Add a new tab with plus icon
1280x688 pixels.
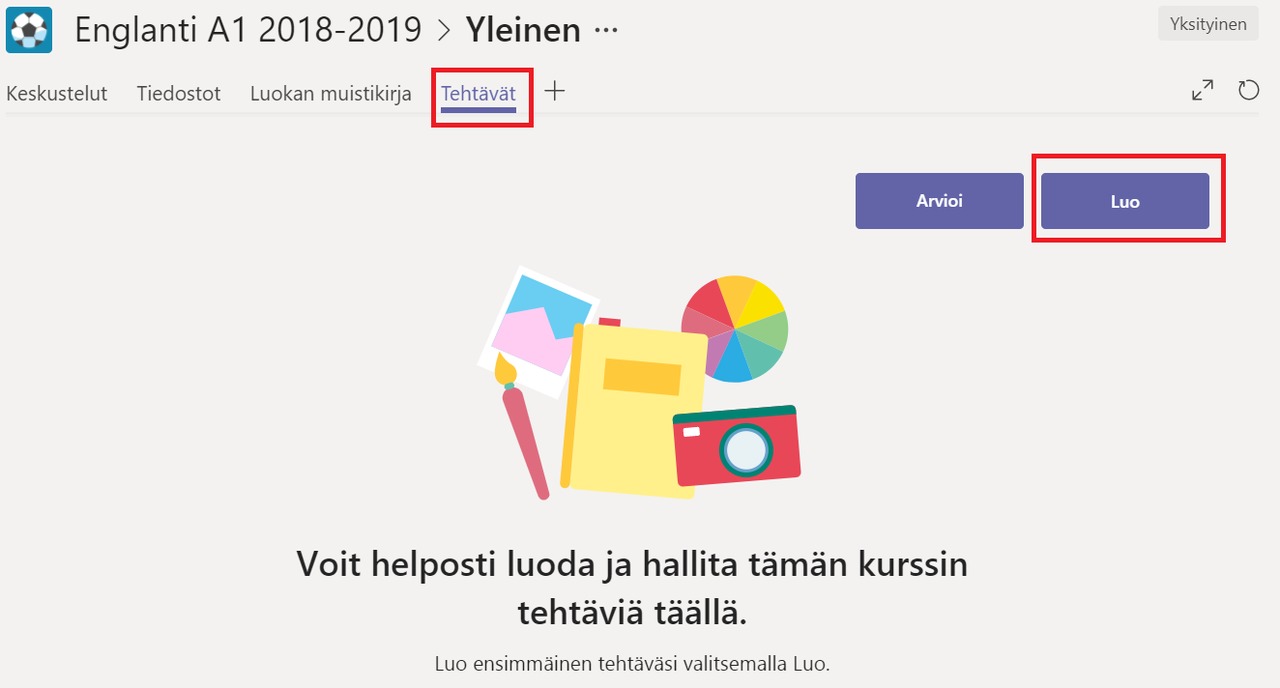pos(555,91)
